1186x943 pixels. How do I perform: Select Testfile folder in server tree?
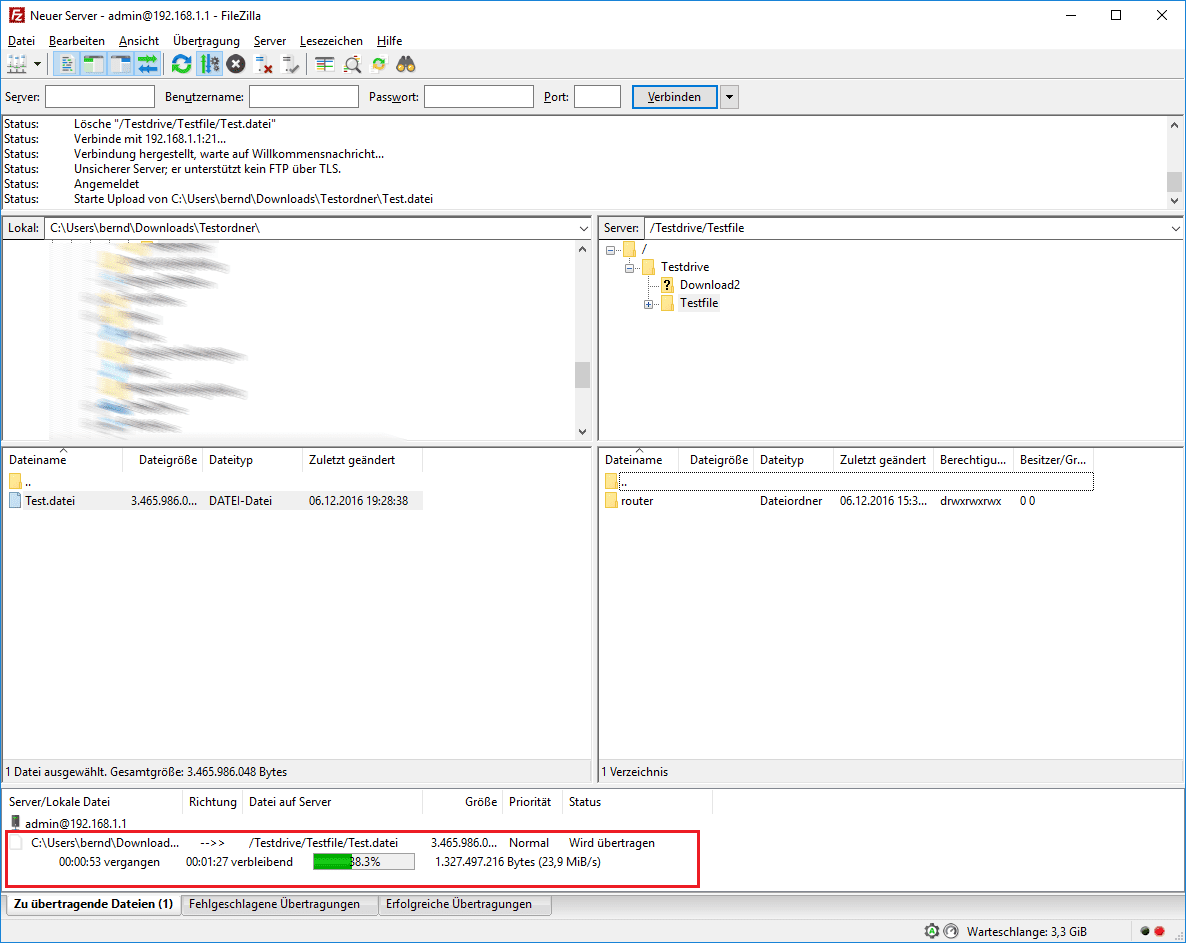pyautogui.click(x=699, y=303)
